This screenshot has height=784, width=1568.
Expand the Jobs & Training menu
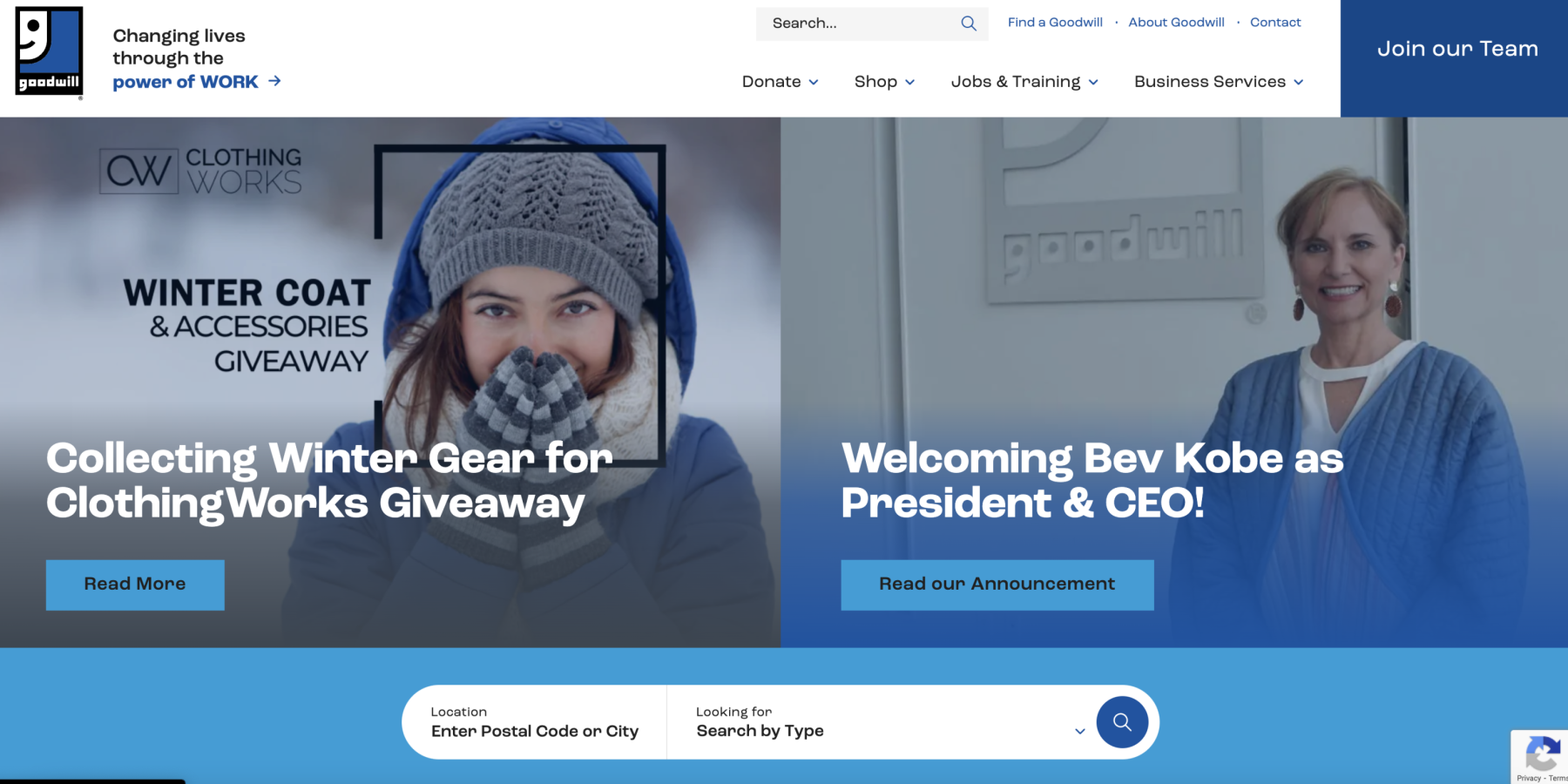[1024, 82]
